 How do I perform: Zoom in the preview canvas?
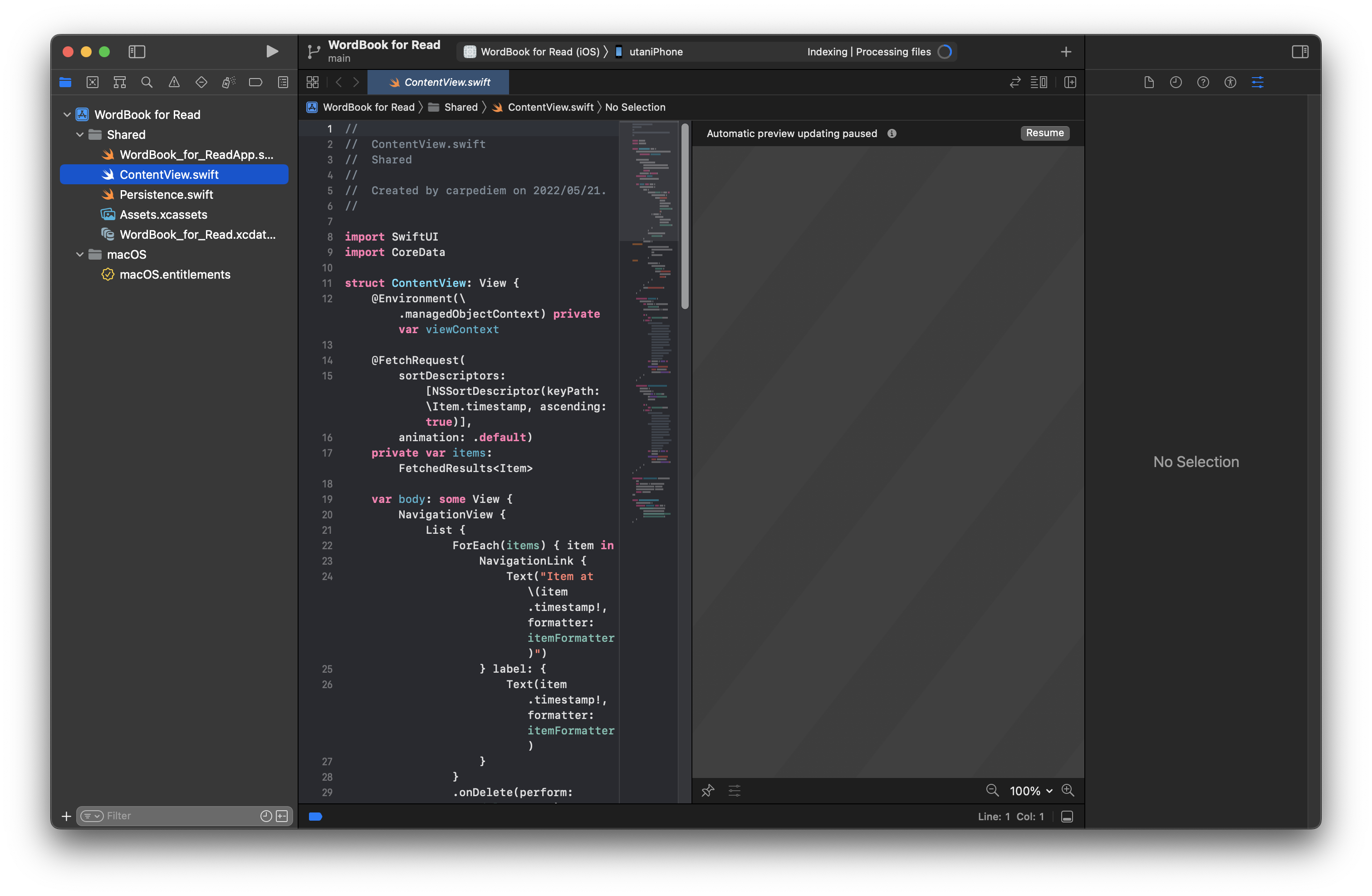1068,791
